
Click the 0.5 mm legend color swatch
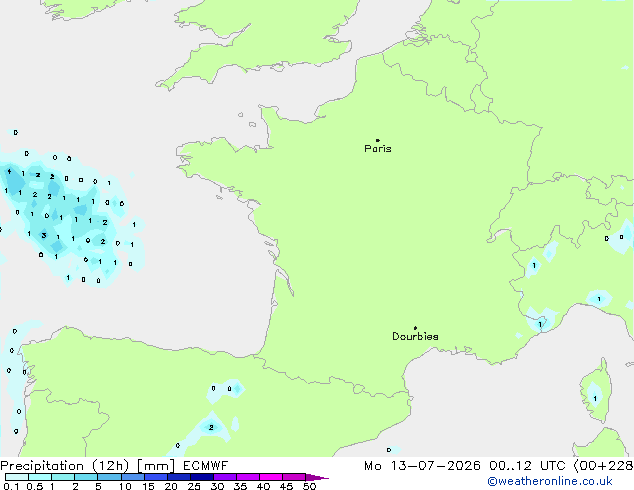[x=40, y=477]
